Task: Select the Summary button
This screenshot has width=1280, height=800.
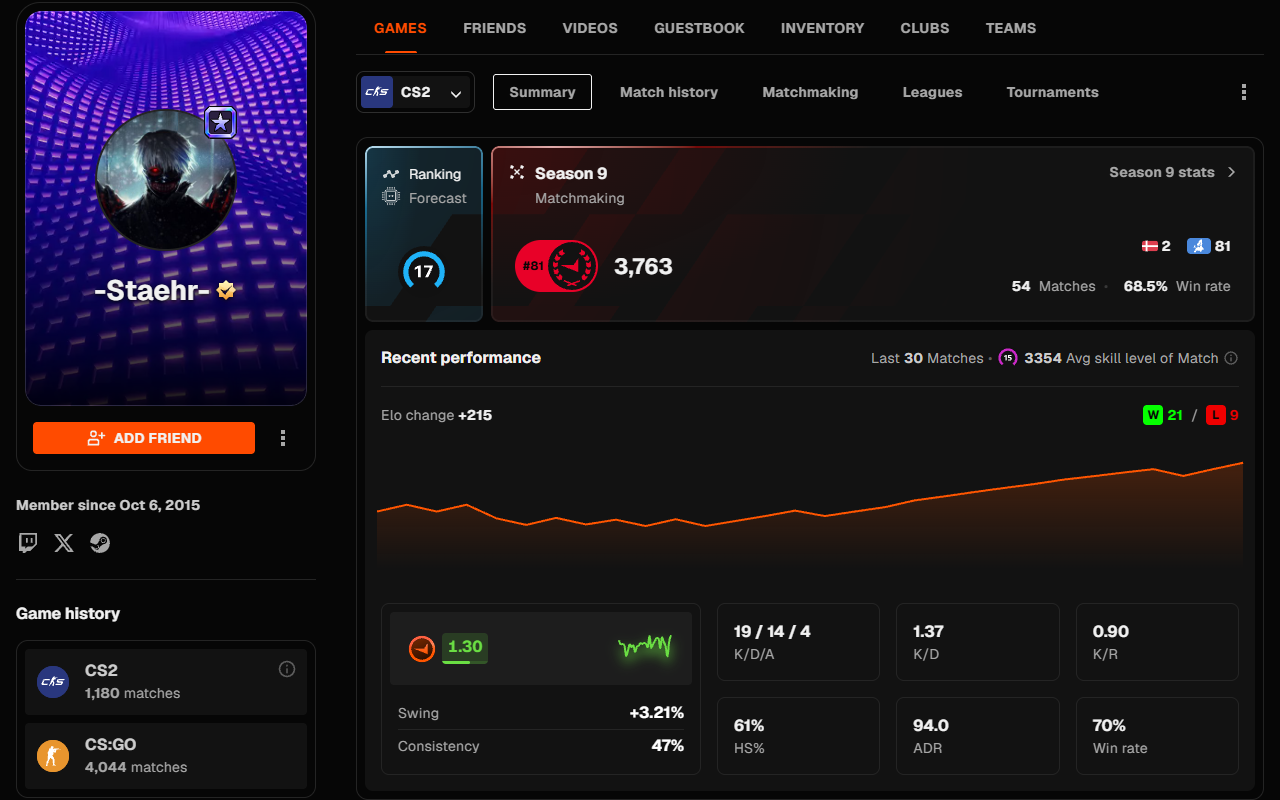Action: [x=542, y=92]
